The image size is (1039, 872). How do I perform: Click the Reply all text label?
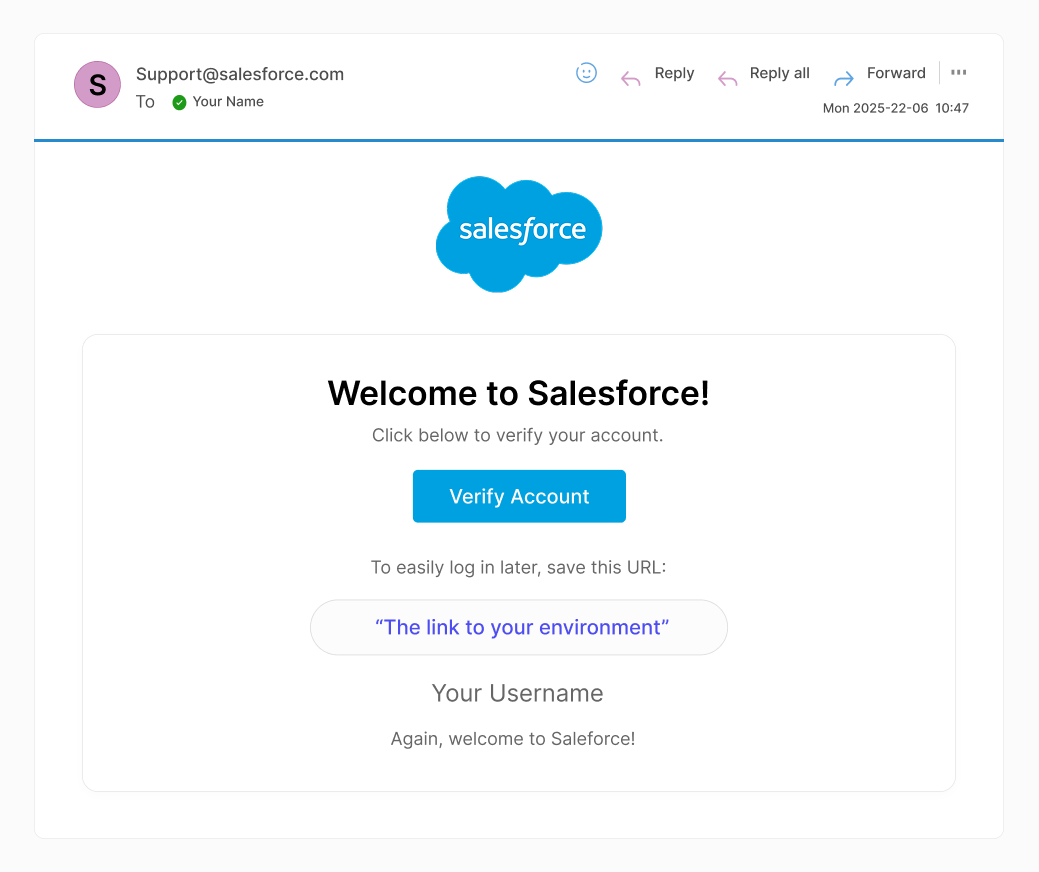pos(779,74)
